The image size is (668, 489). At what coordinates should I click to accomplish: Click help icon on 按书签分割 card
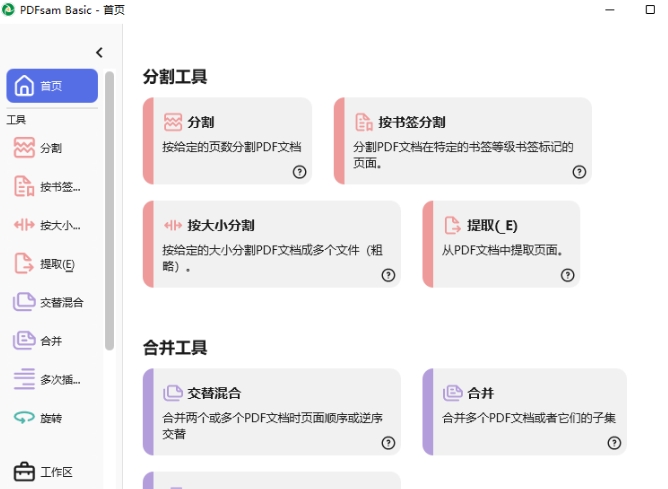tap(579, 172)
